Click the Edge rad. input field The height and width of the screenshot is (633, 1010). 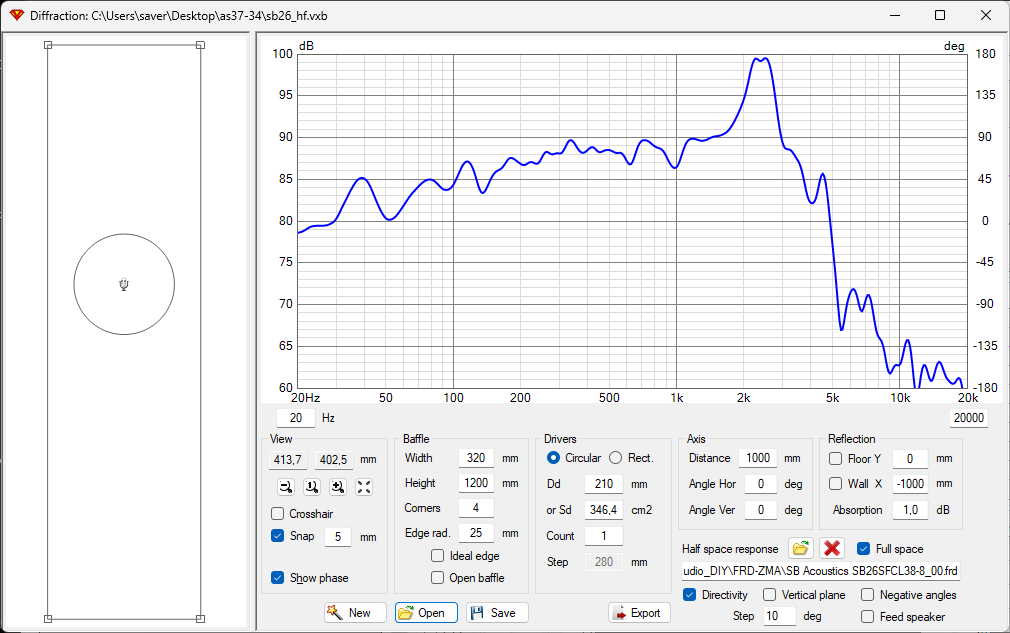click(x=476, y=533)
